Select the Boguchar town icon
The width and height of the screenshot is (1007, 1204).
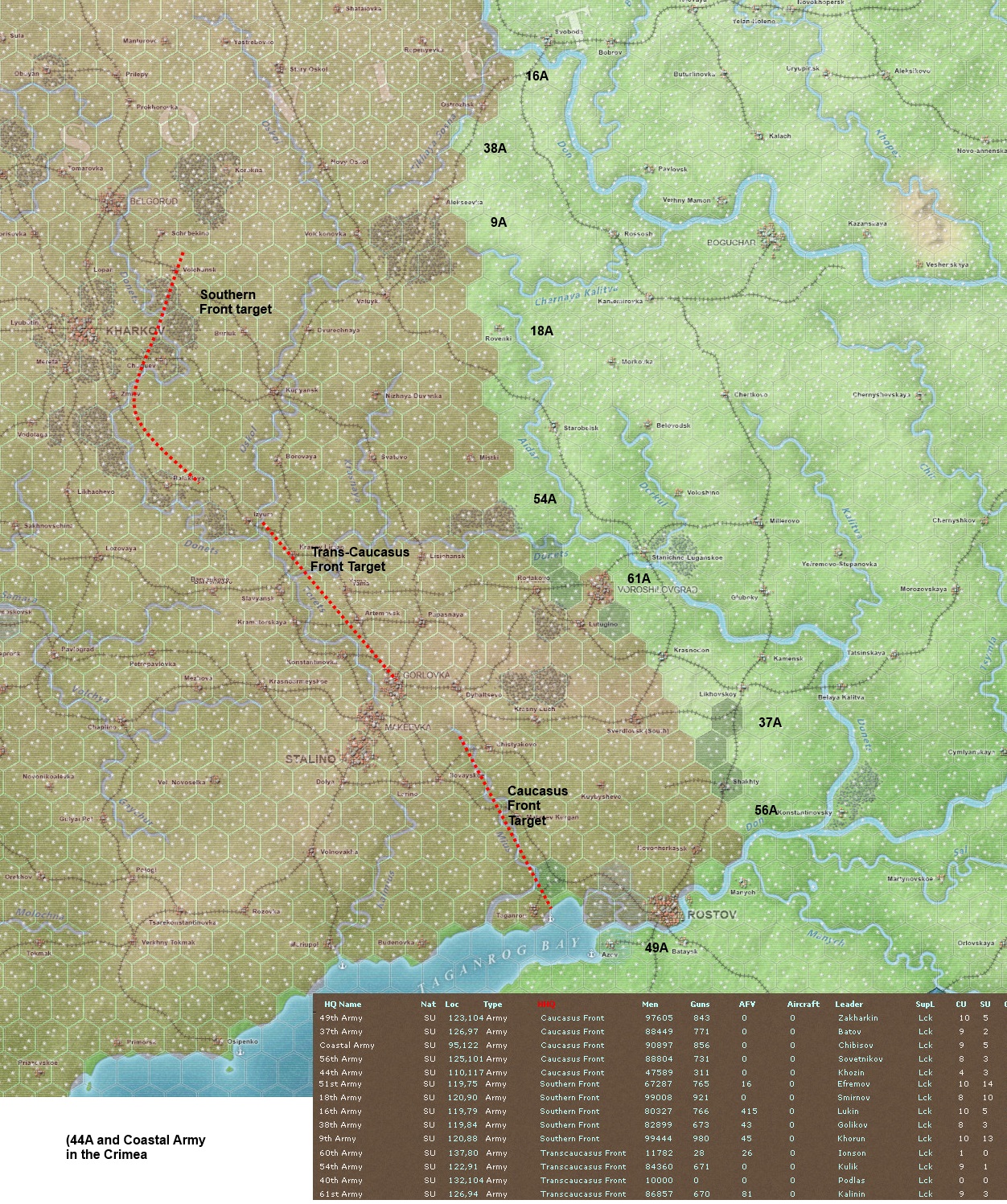coord(771,237)
